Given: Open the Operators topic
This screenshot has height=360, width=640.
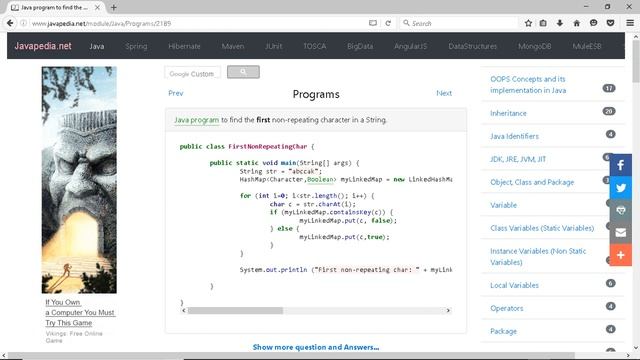Looking at the screenshot, I should [507, 308].
